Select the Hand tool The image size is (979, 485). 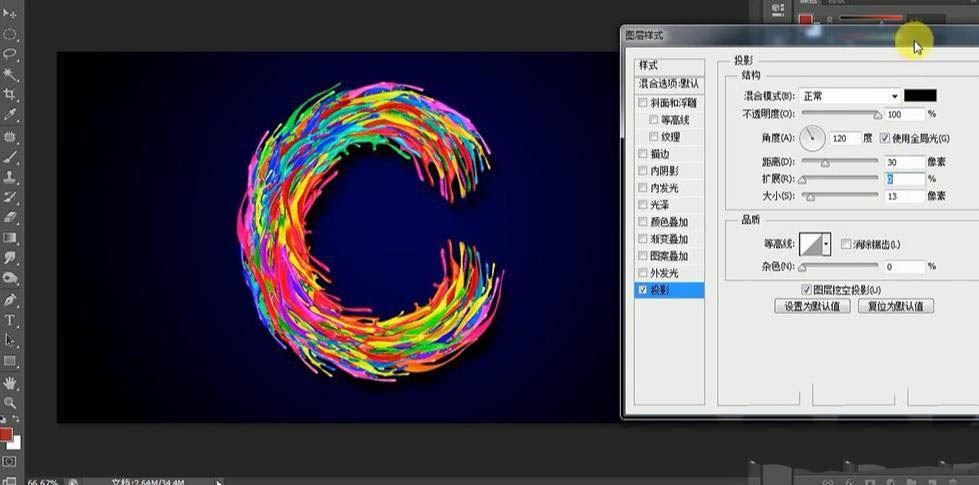[10, 382]
